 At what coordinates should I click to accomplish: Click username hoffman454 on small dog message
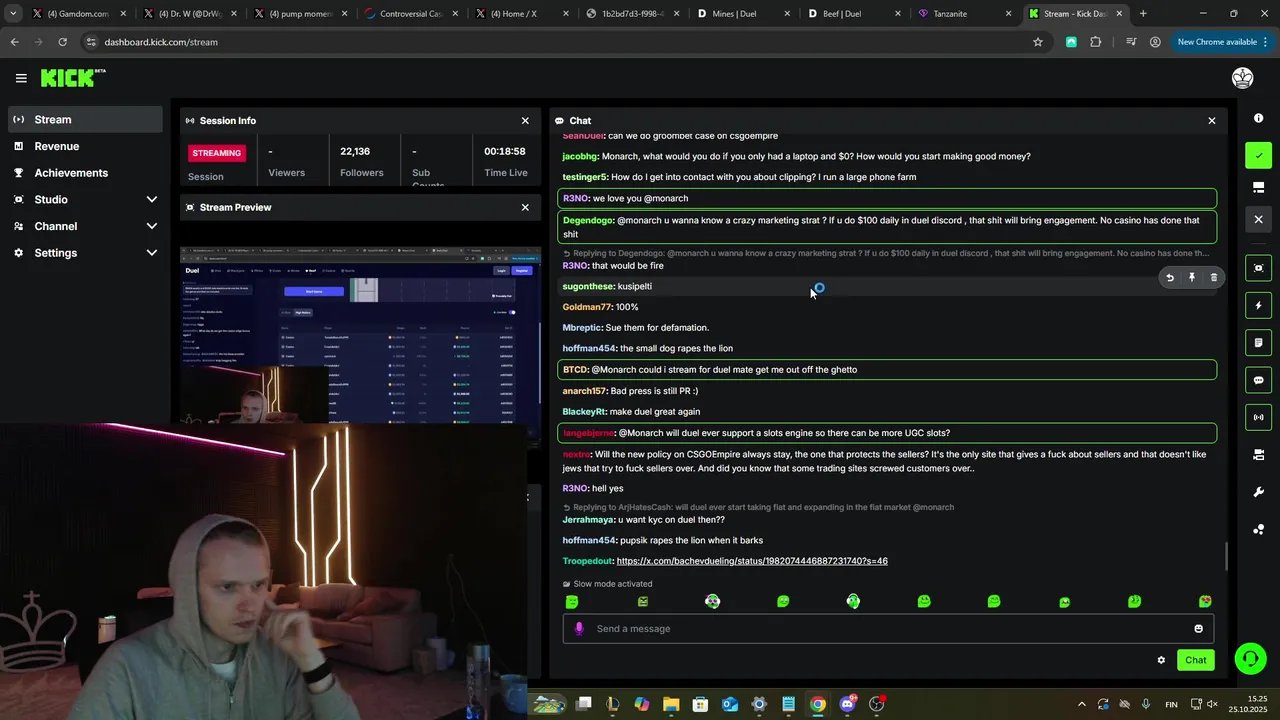[x=589, y=348]
